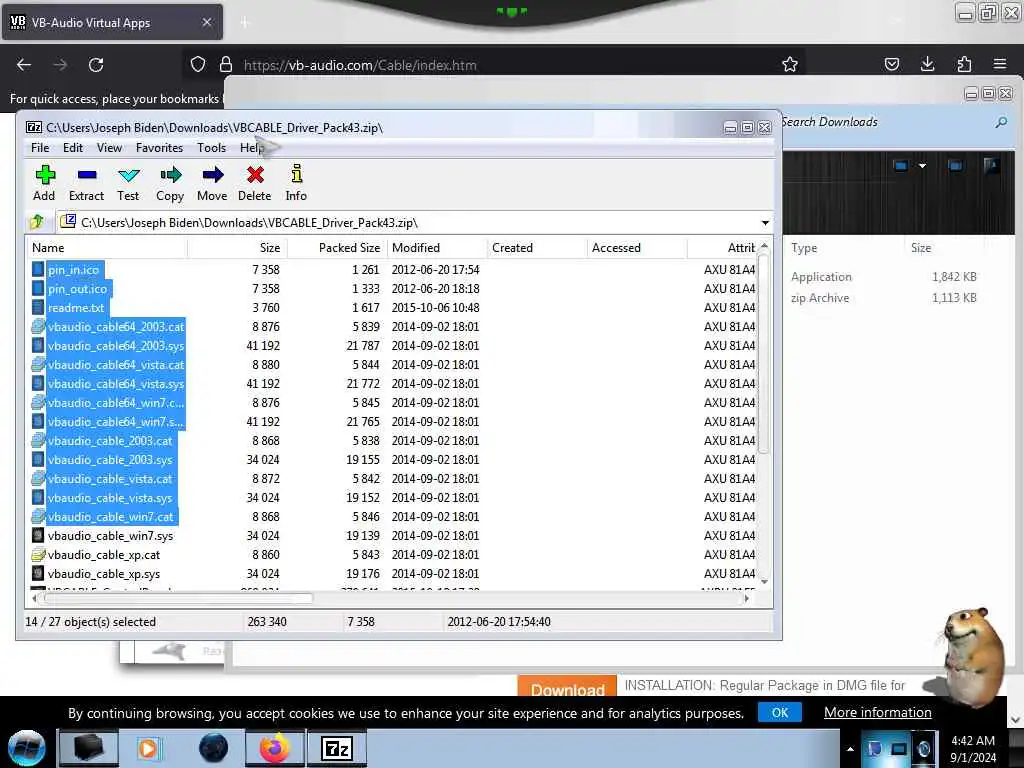1024x768 pixels.
Task: Open the View menu in 7-Zip
Action: (109, 148)
